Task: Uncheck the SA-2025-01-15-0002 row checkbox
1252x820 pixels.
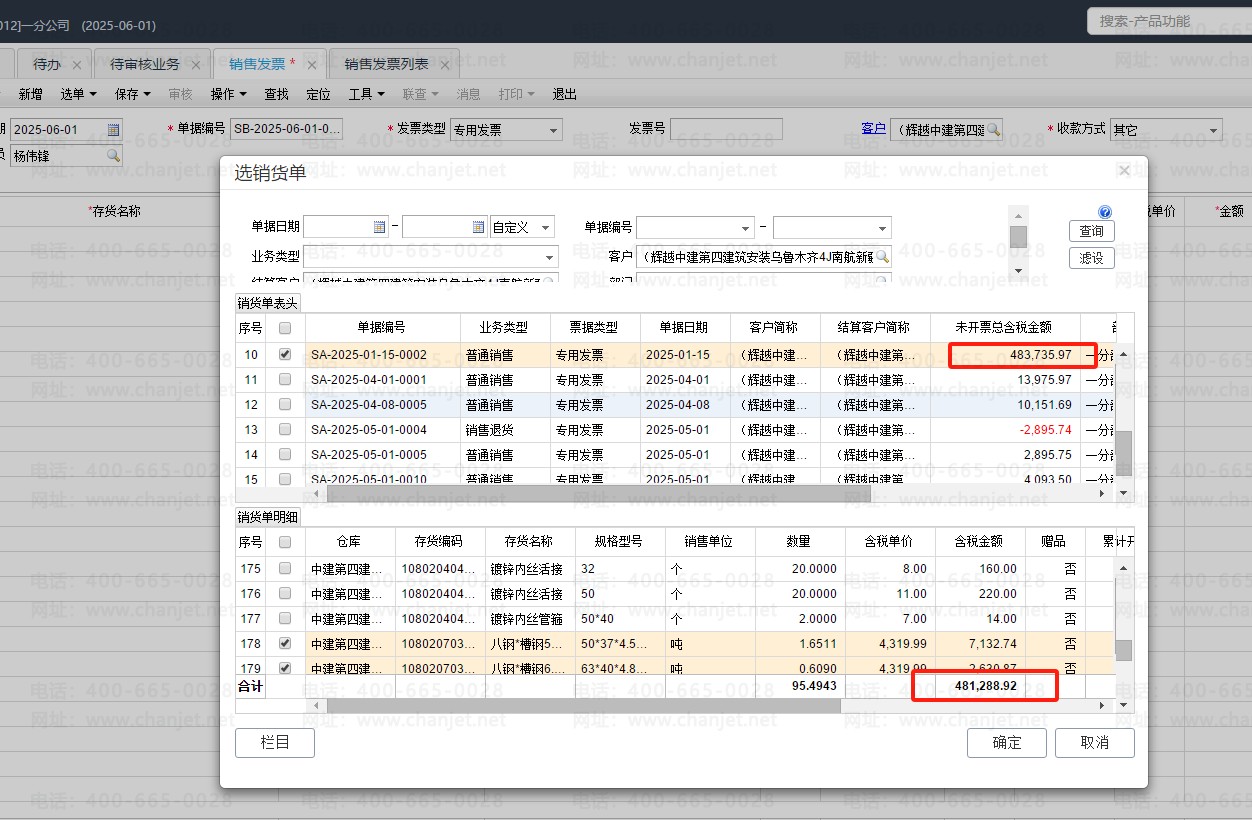Action: tap(285, 354)
